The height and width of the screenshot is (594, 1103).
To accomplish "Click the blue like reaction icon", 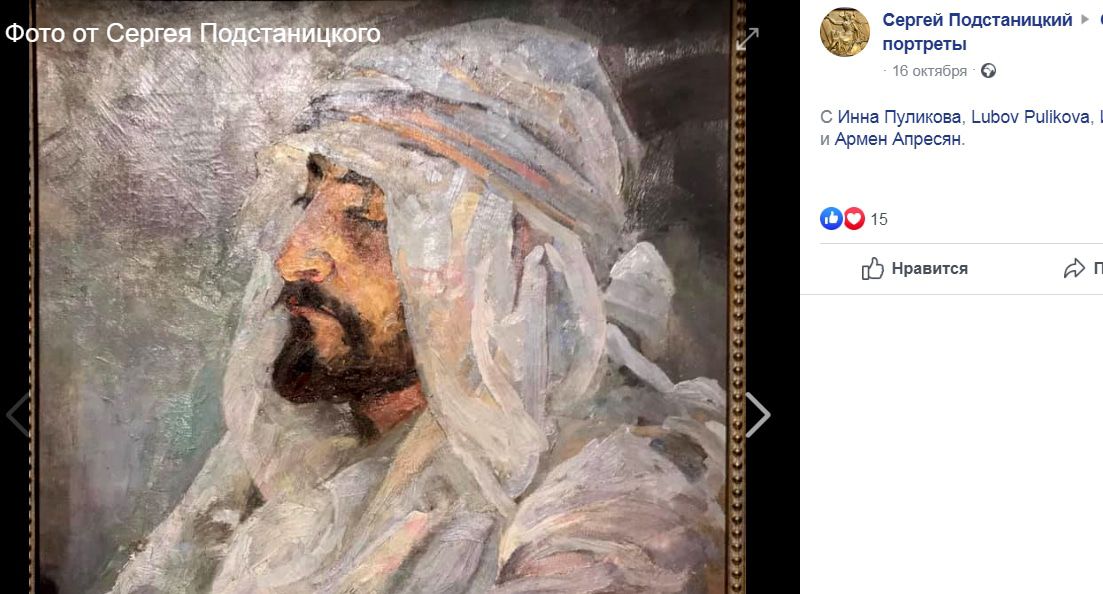I will [x=831, y=219].
